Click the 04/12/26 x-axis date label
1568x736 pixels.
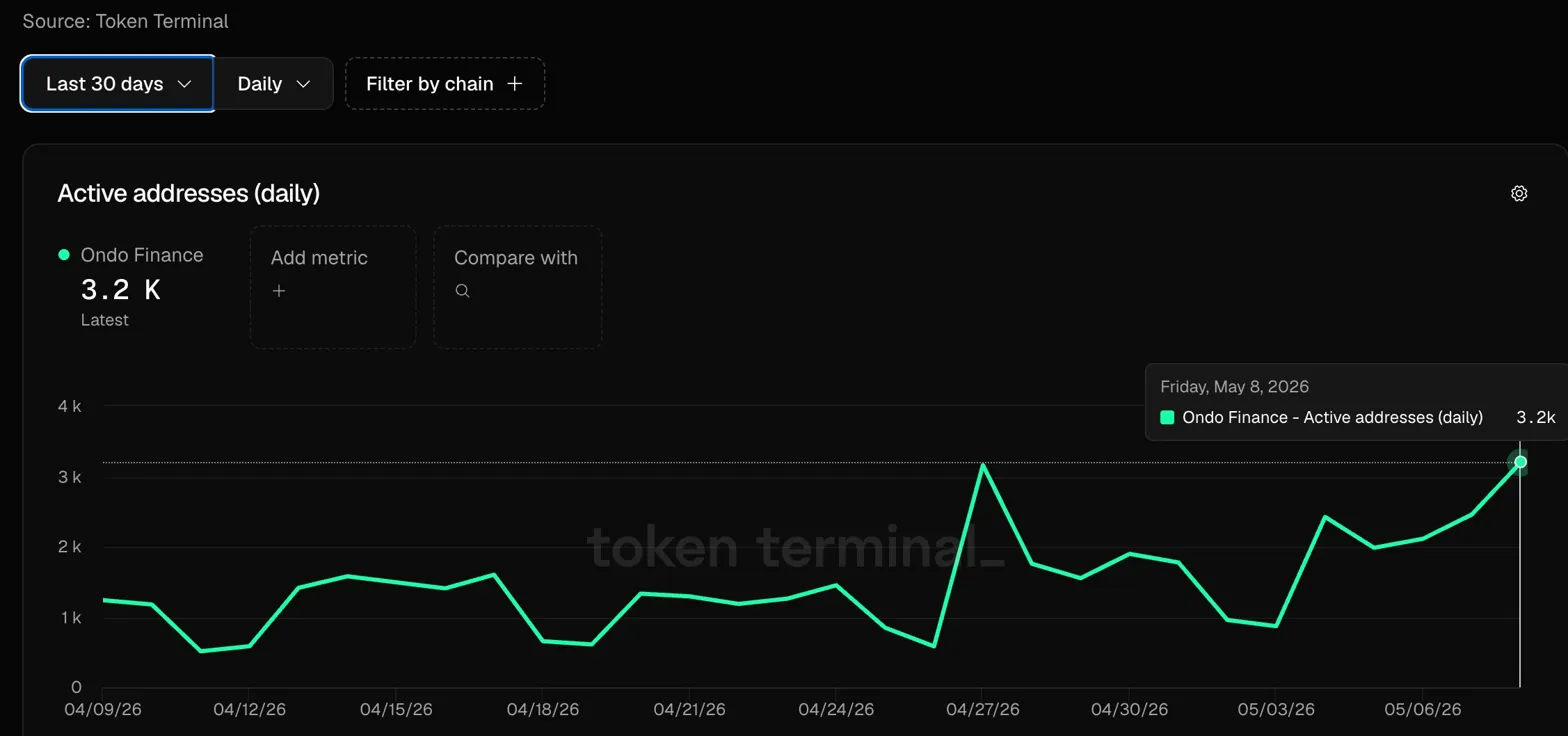pyautogui.click(x=249, y=709)
